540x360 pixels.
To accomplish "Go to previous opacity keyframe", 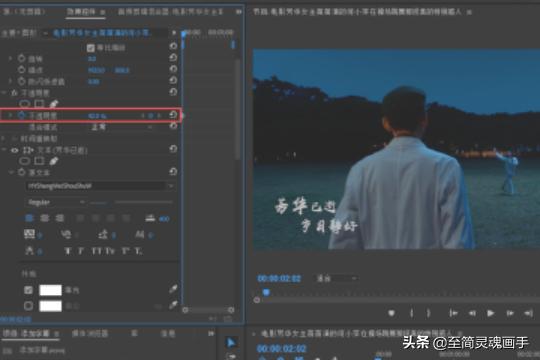I will [143, 116].
